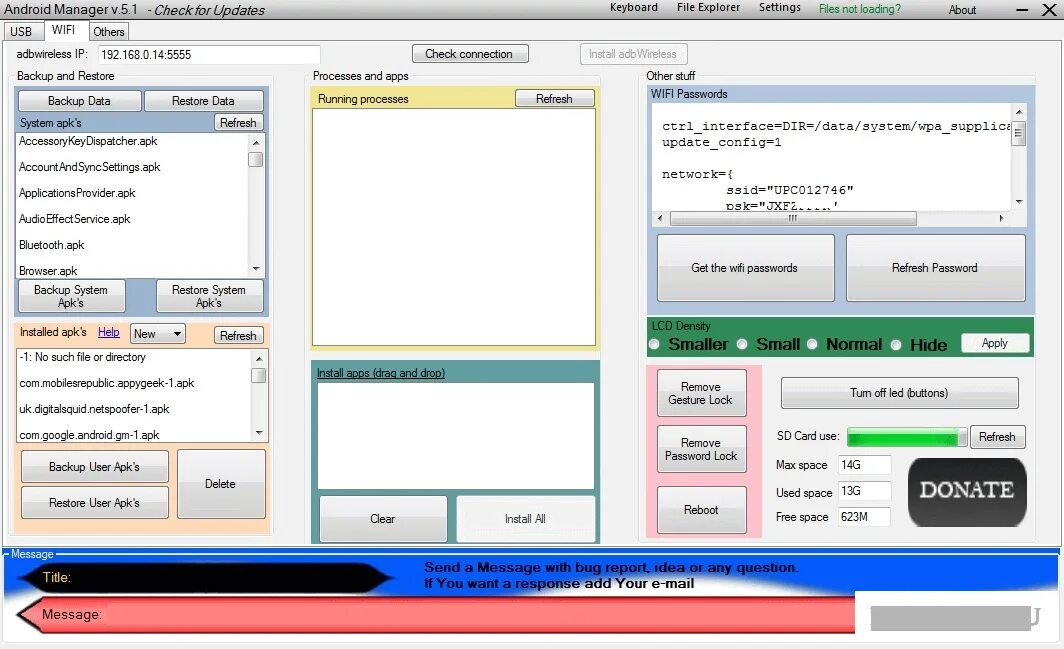Click Get the wifi passwords button
Image resolution: width=1064 pixels, height=649 pixels.
745,267
